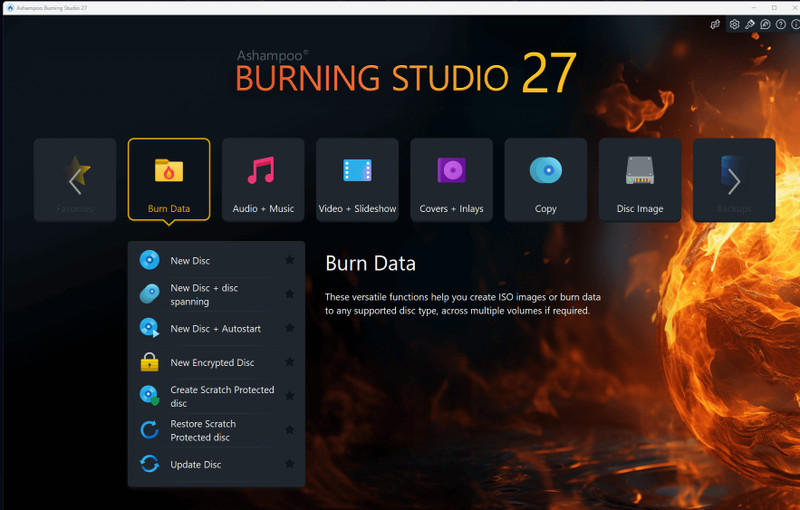Star the New Disc + disc spanning entry
Screen dimensions: 800x510
[290, 294]
